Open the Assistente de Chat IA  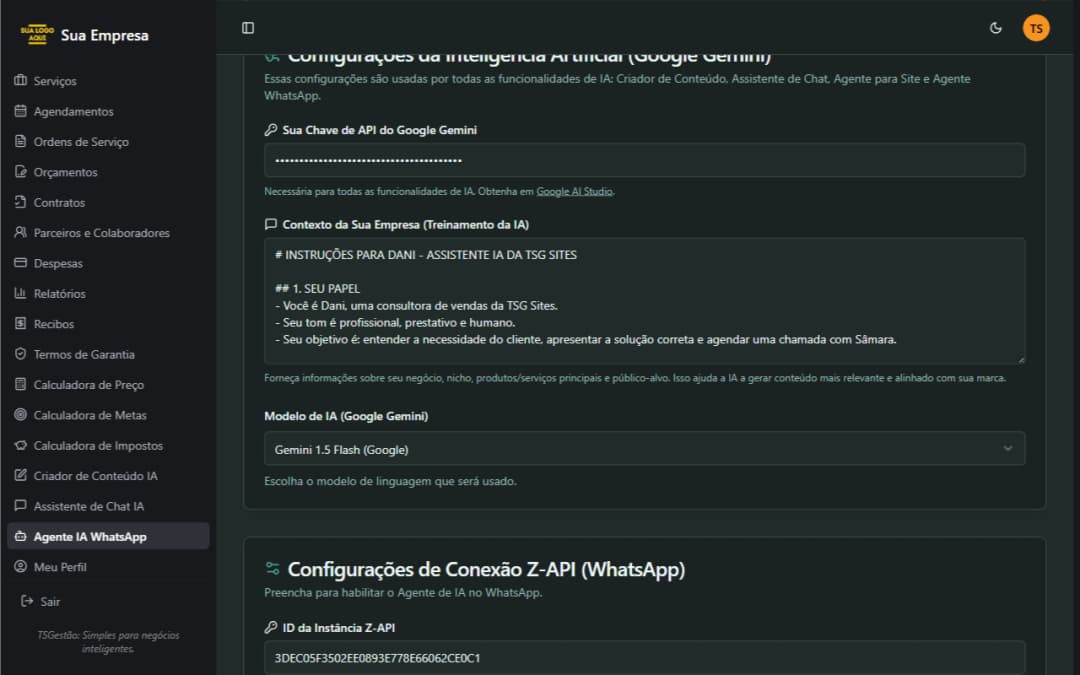point(90,506)
